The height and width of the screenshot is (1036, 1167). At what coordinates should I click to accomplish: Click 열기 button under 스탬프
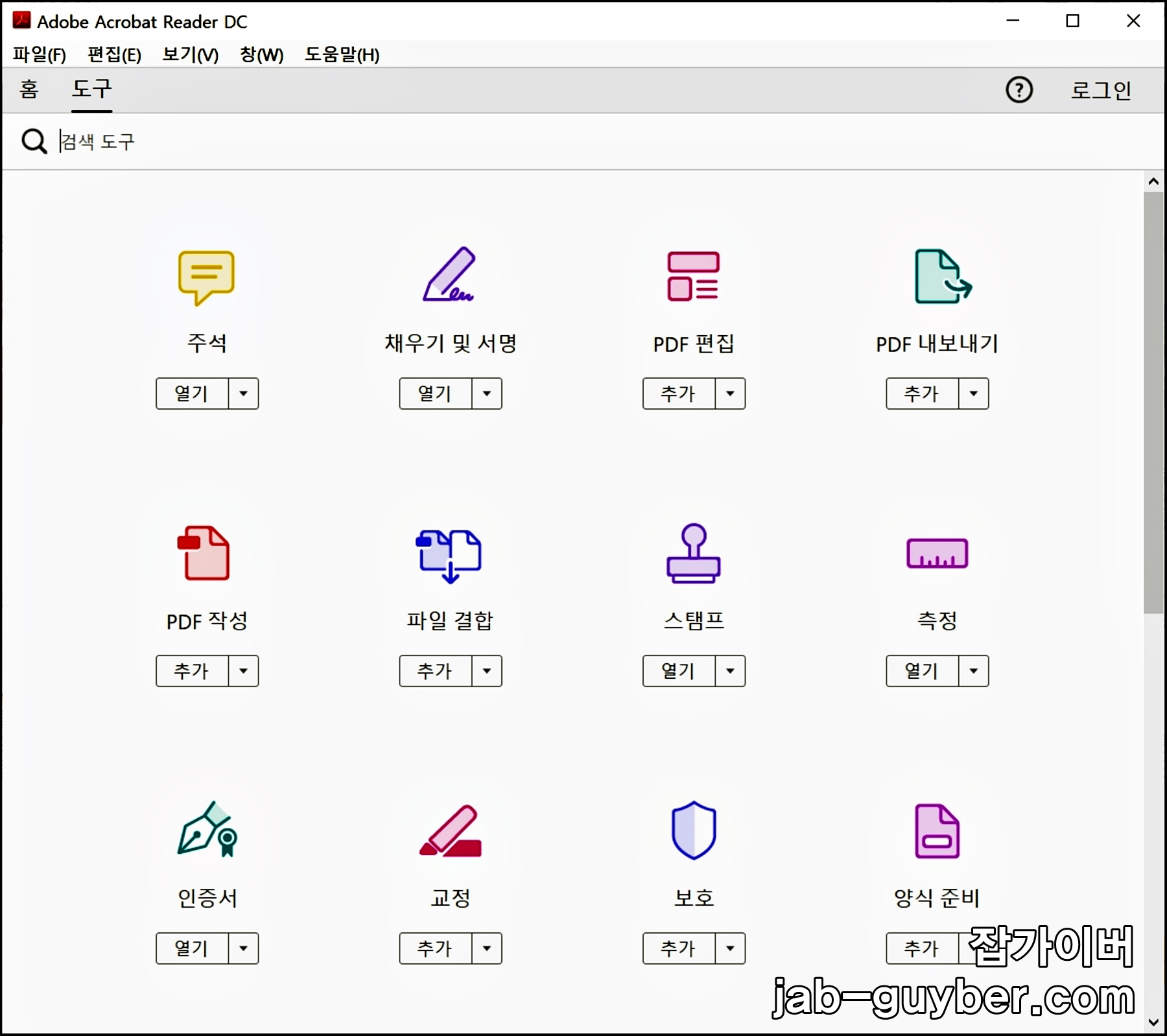click(x=679, y=671)
